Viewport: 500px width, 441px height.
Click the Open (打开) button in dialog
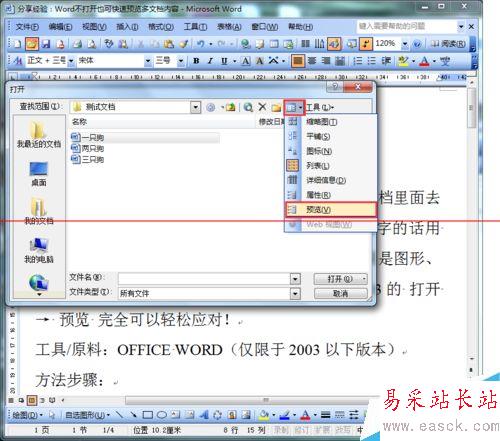click(340, 279)
